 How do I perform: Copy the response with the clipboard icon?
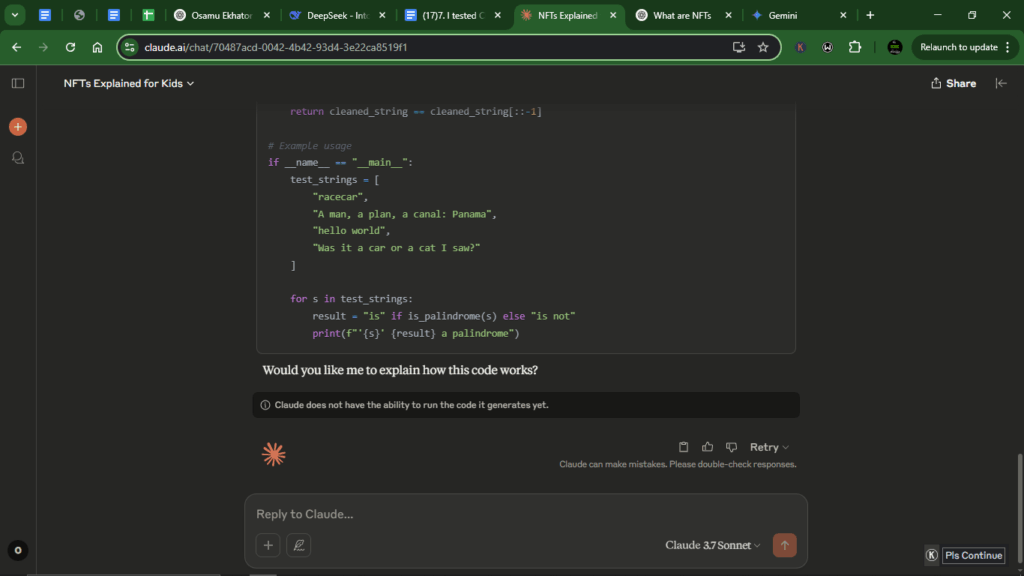tap(684, 447)
